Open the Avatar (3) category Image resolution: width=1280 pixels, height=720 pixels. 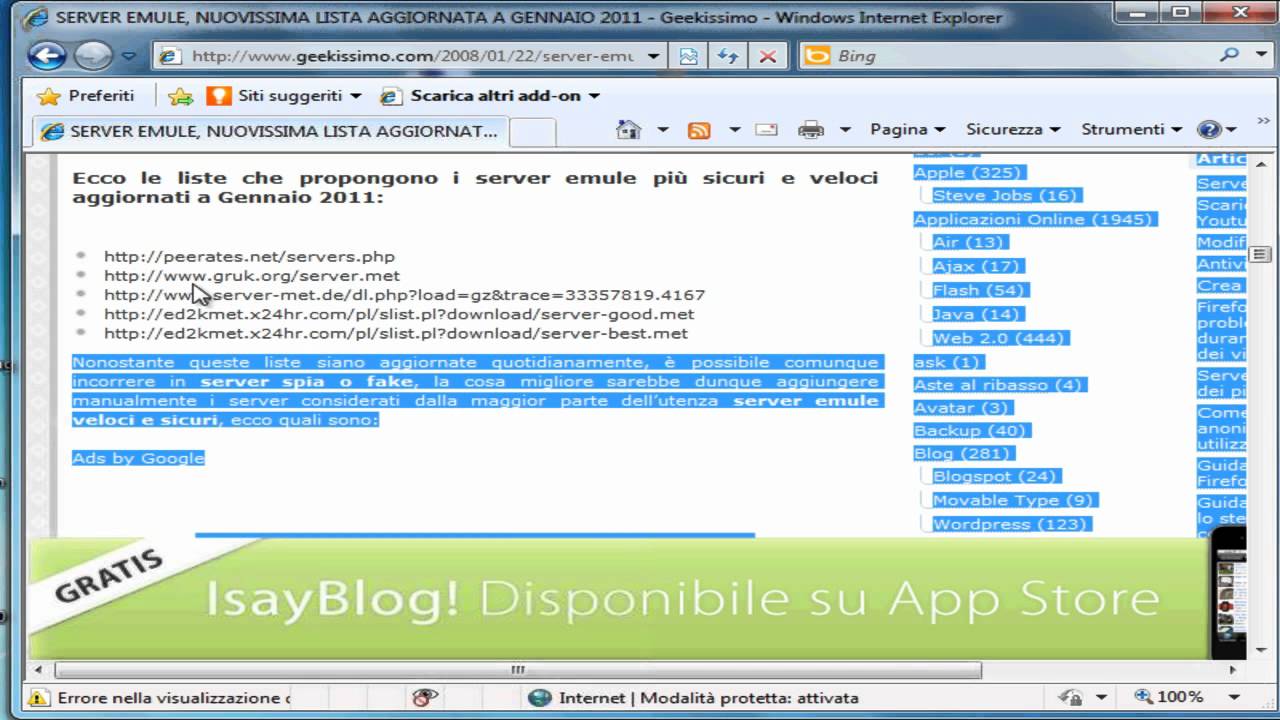(x=961, y=408)
